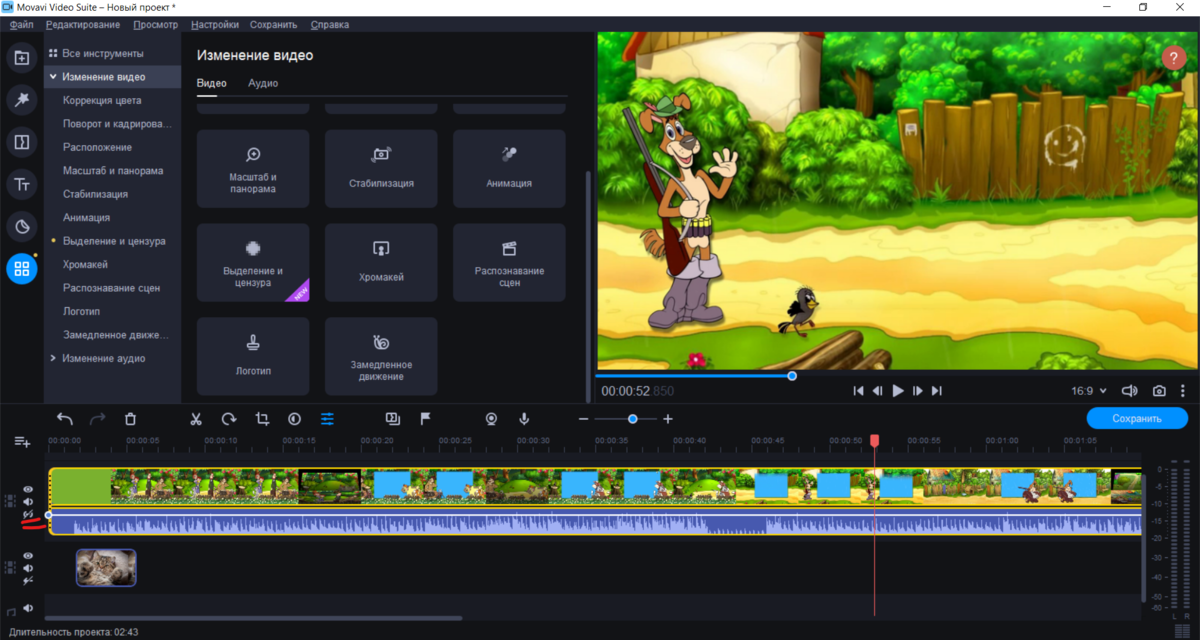Open the Логотип tool card
The height and width of the screenshot is (640, 1200).
[253, 356]
